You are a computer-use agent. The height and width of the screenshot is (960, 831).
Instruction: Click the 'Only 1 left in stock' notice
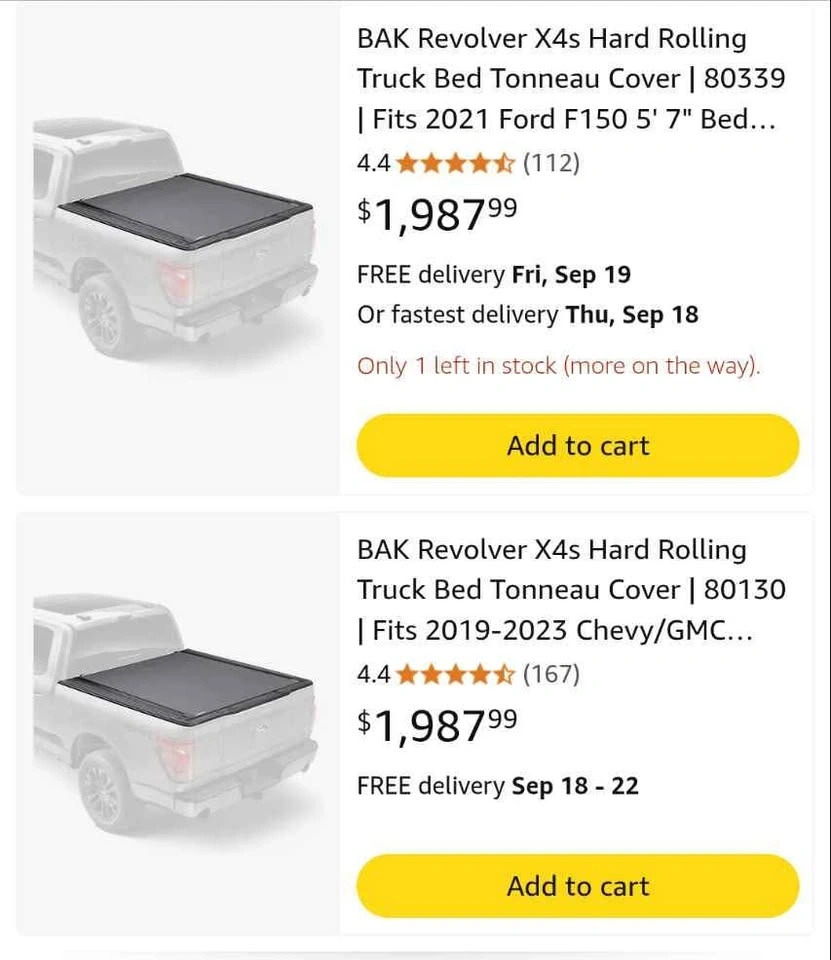point(558,366)
